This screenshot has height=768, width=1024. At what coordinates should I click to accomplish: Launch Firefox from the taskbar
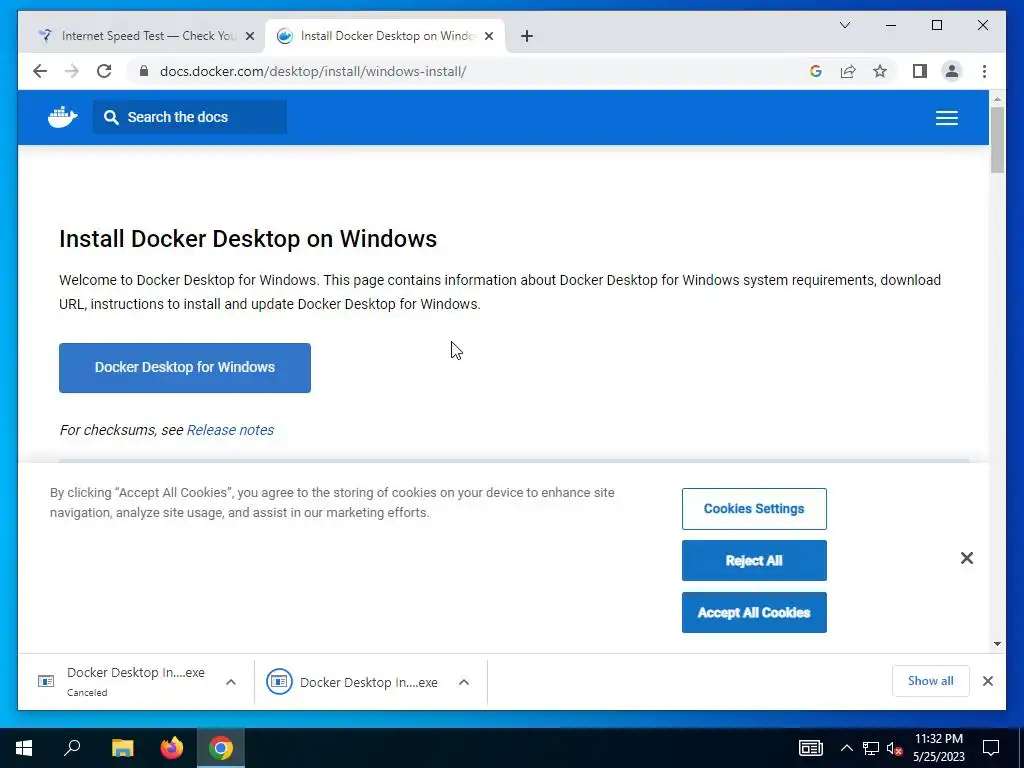172,748
